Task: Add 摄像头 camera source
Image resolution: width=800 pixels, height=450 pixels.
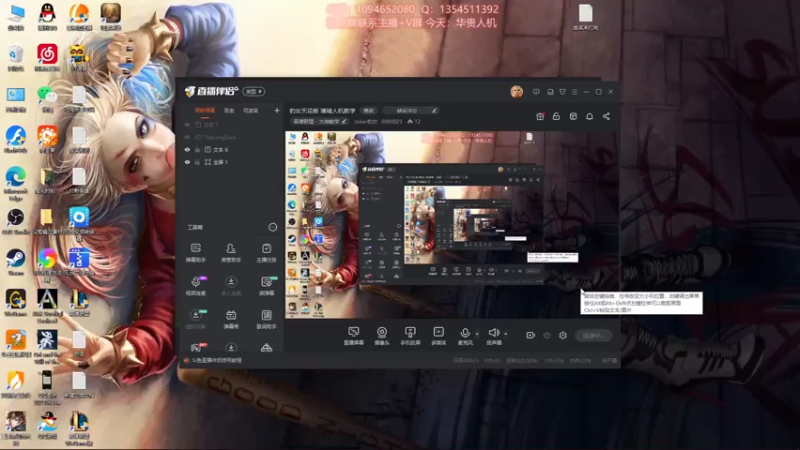Action: coord(382,336)
